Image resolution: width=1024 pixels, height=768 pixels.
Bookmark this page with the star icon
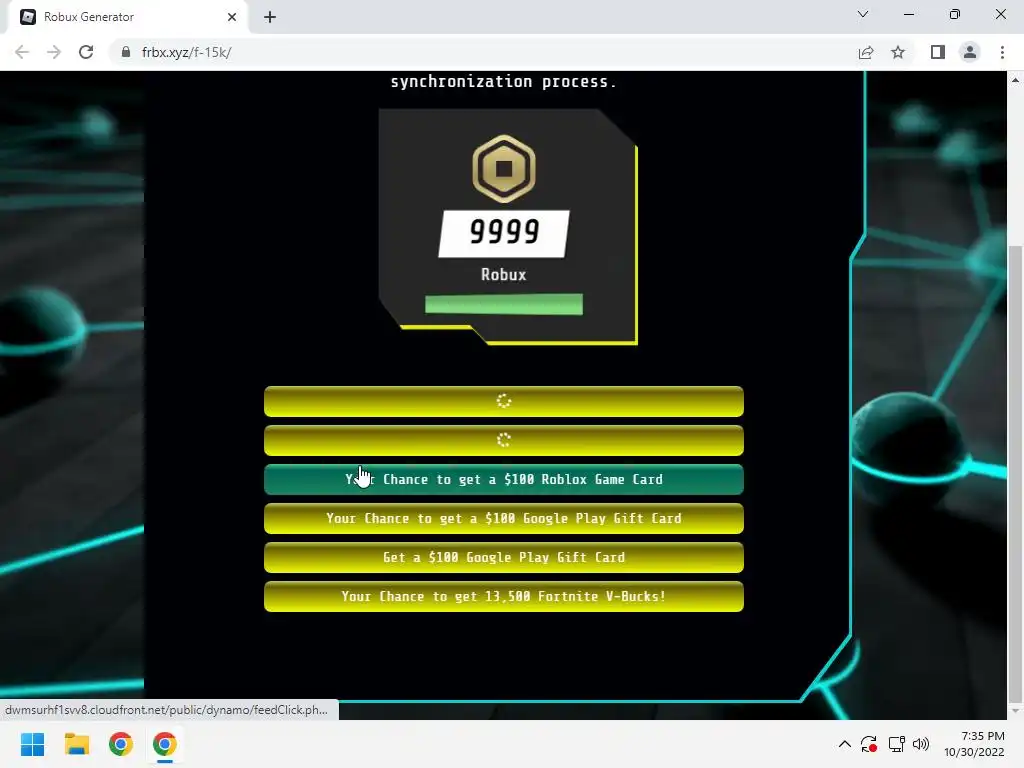(898, 52)
